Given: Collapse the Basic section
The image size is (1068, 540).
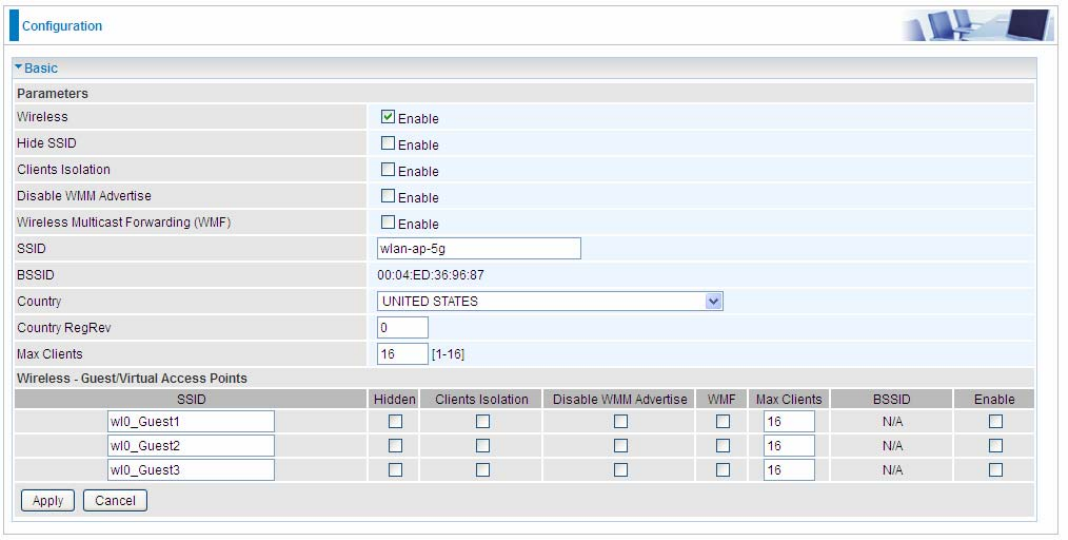Looking at the screenshot, I should click(x=37, y=68).
